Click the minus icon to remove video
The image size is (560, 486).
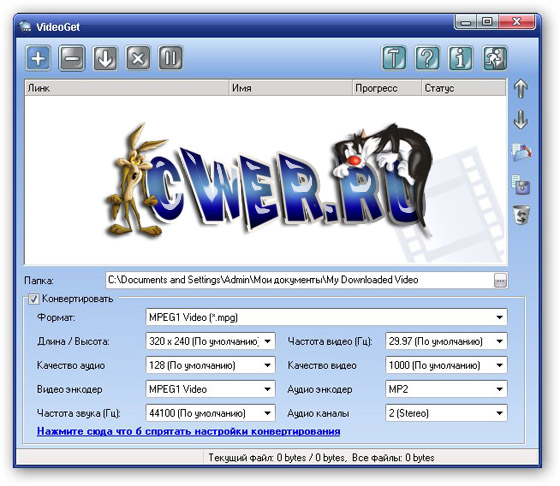click(x=72, y=58)
